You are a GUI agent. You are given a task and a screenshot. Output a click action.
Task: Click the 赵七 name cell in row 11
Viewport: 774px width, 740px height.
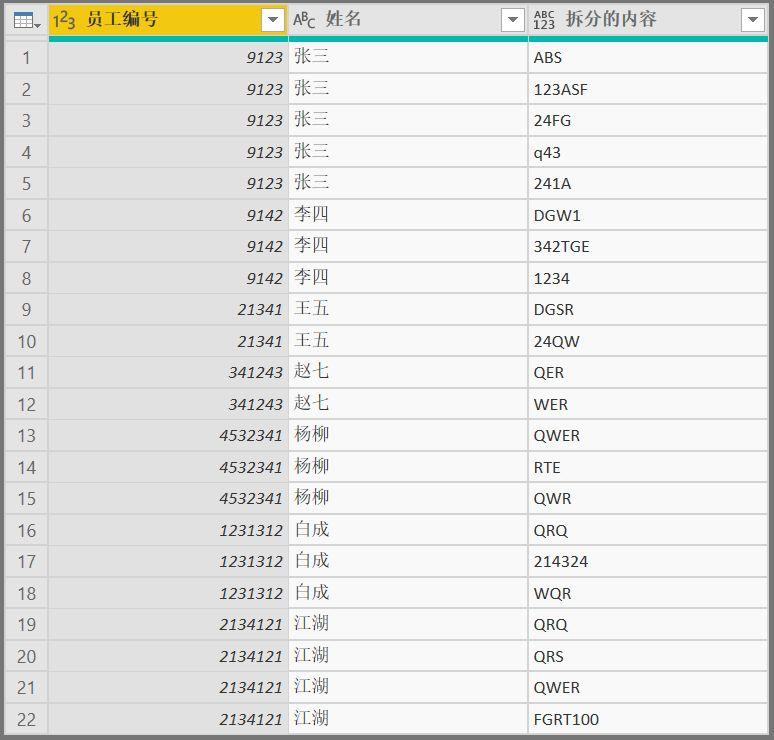[x=408, y=373]
